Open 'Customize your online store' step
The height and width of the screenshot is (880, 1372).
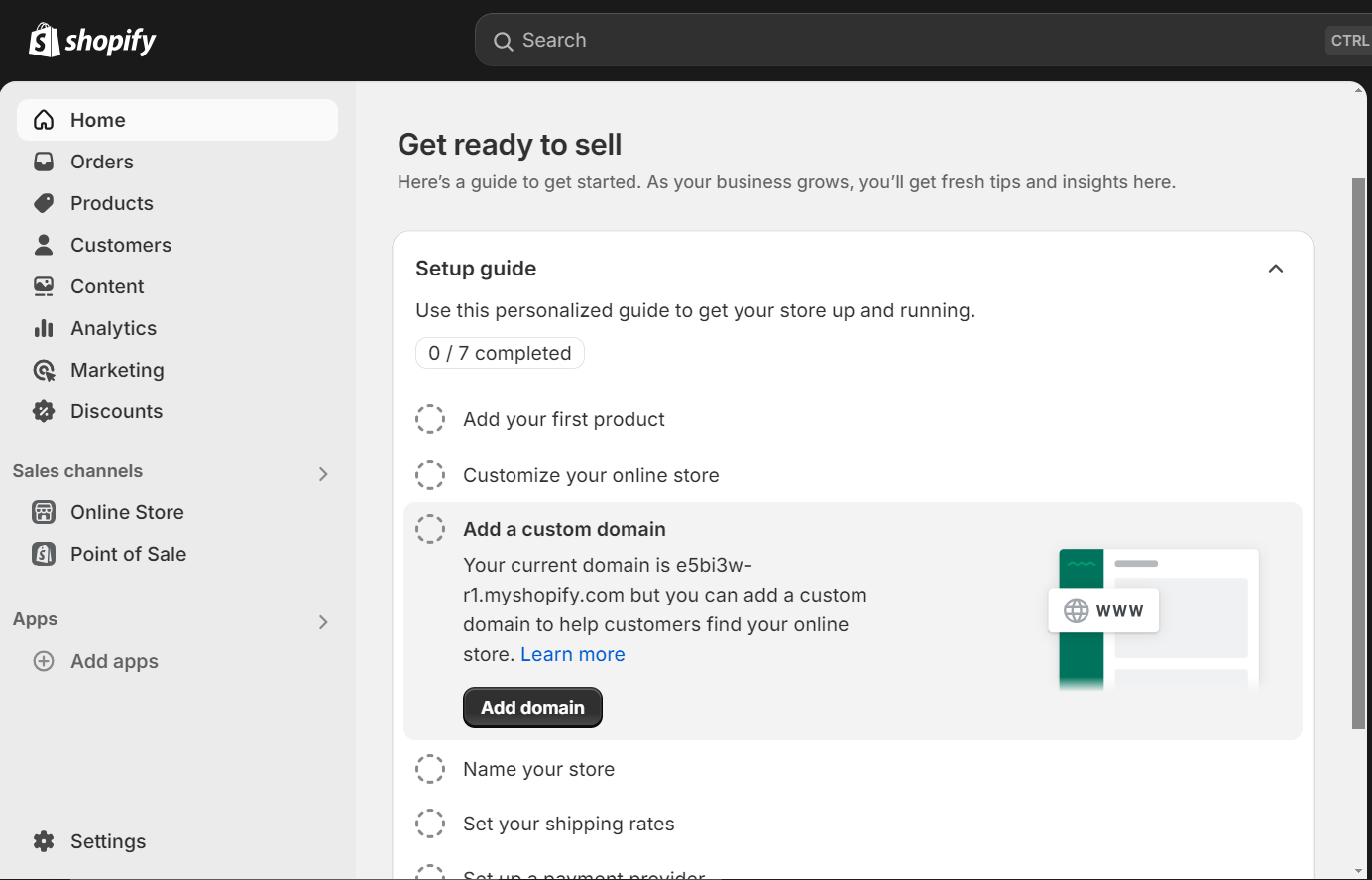pyautogui.click(x=591, y=475)
